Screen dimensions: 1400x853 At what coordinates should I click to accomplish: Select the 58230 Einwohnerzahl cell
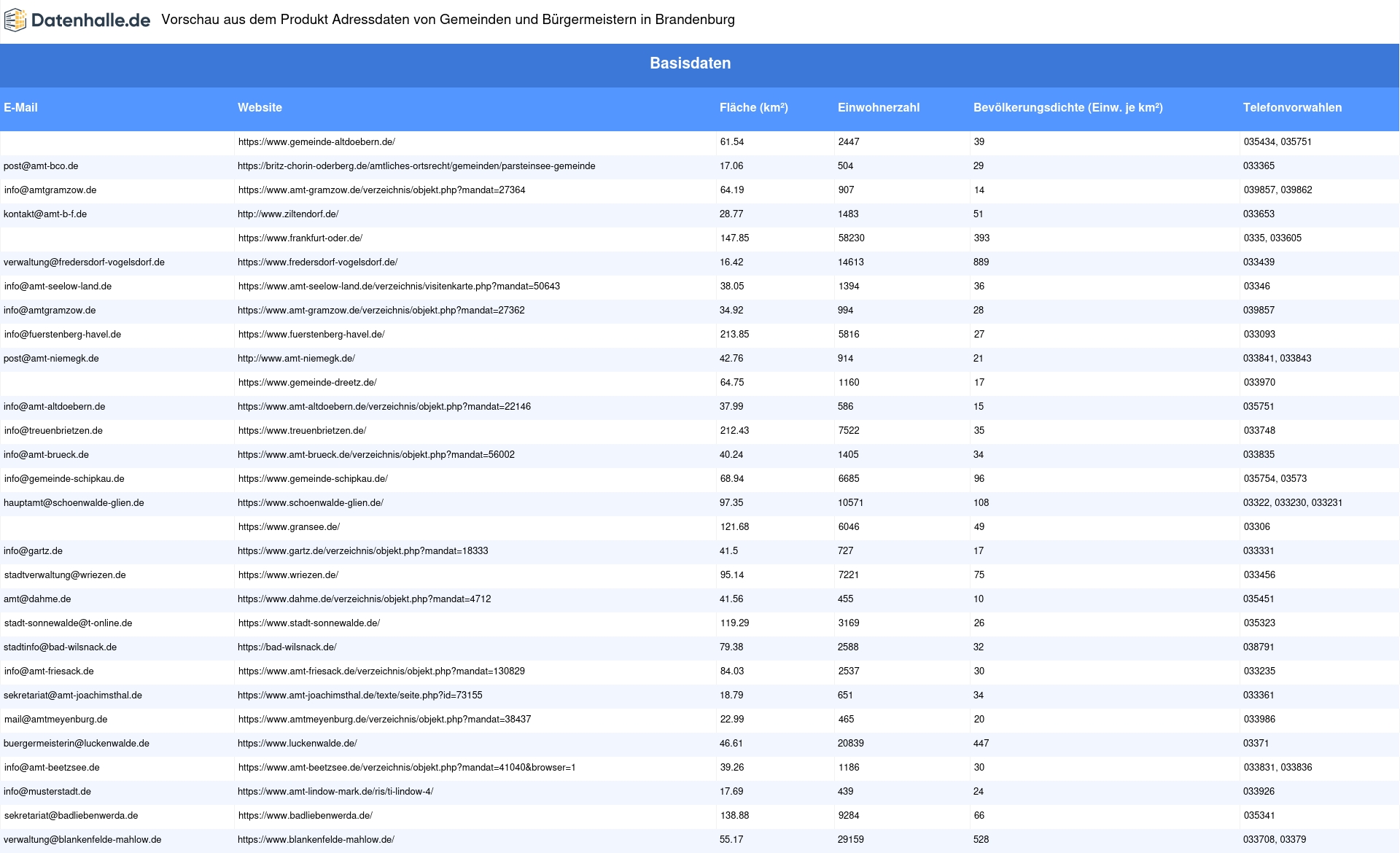852,238
